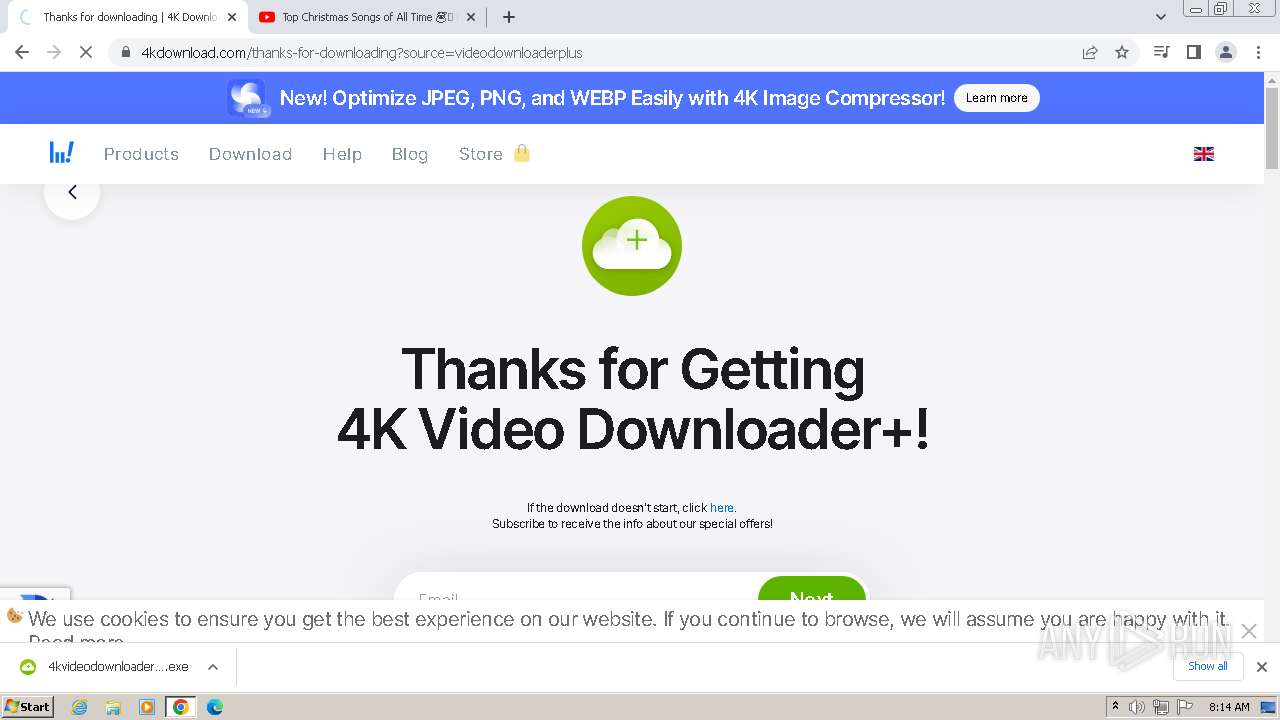1280x720 pixels.
Task: Click the taskbar clock showing 8:14 AM
Action: click(1229, 707)
